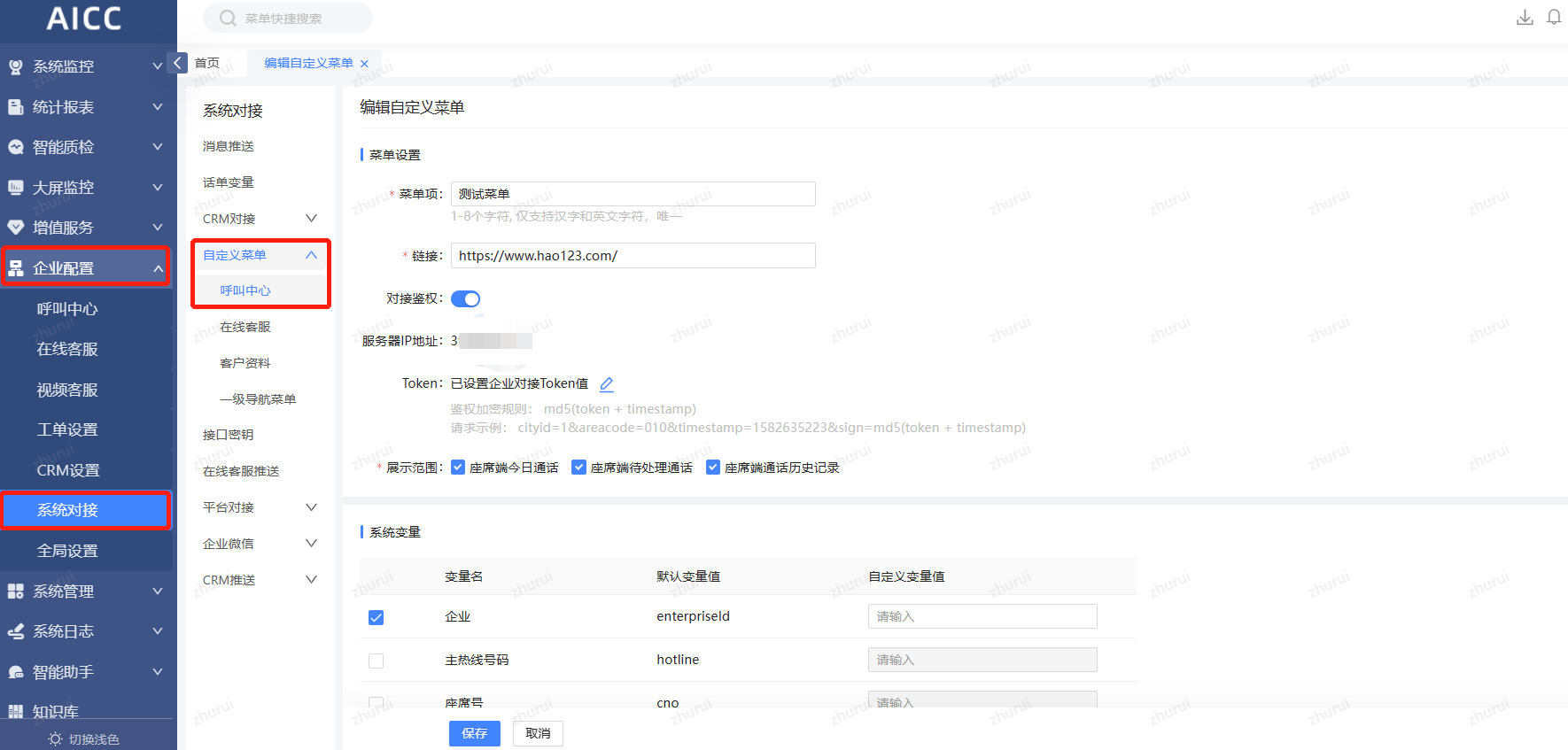Click the download icon in top bar

pyautogui.click(x=1525, y=18)
